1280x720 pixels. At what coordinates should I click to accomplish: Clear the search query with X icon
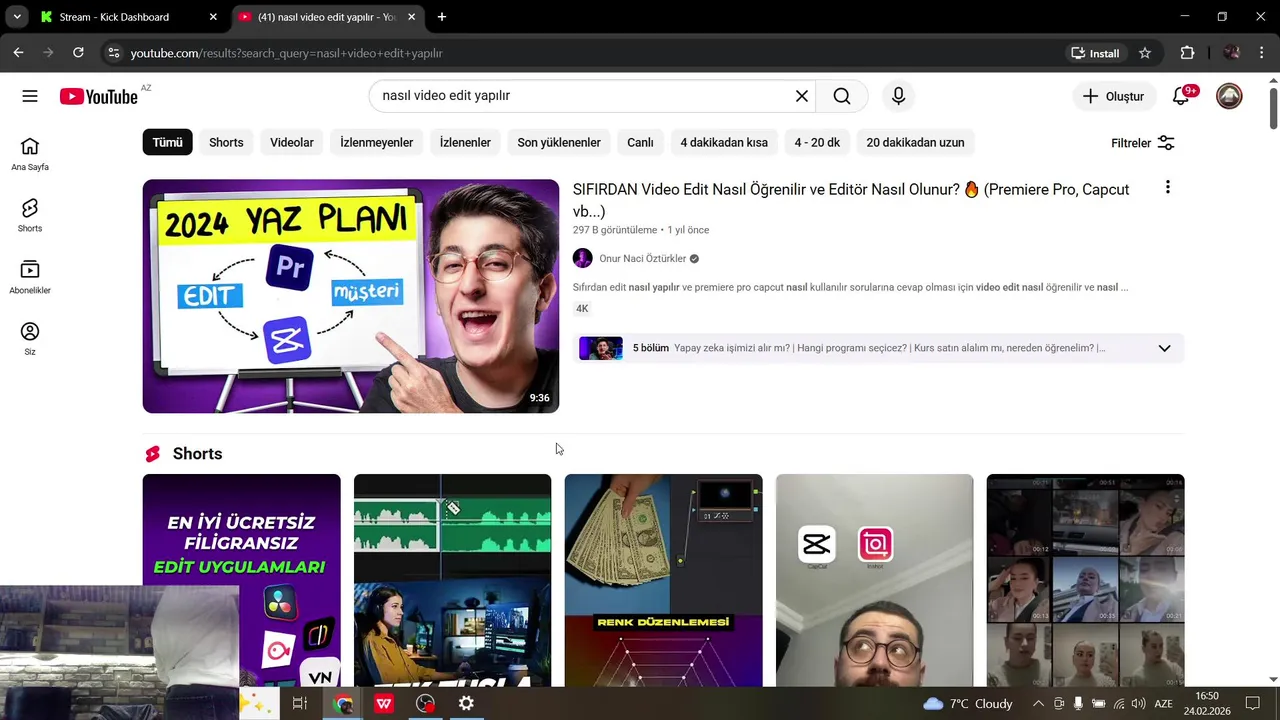click(802, 96)
